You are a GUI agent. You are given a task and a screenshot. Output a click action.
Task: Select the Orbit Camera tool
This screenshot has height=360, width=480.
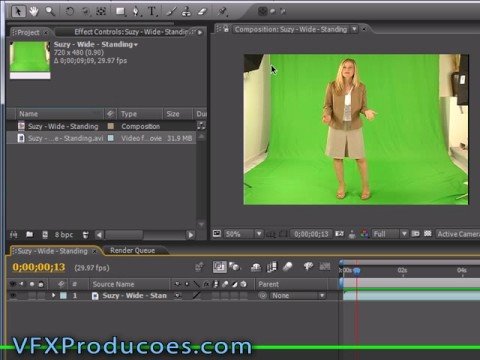85,12
